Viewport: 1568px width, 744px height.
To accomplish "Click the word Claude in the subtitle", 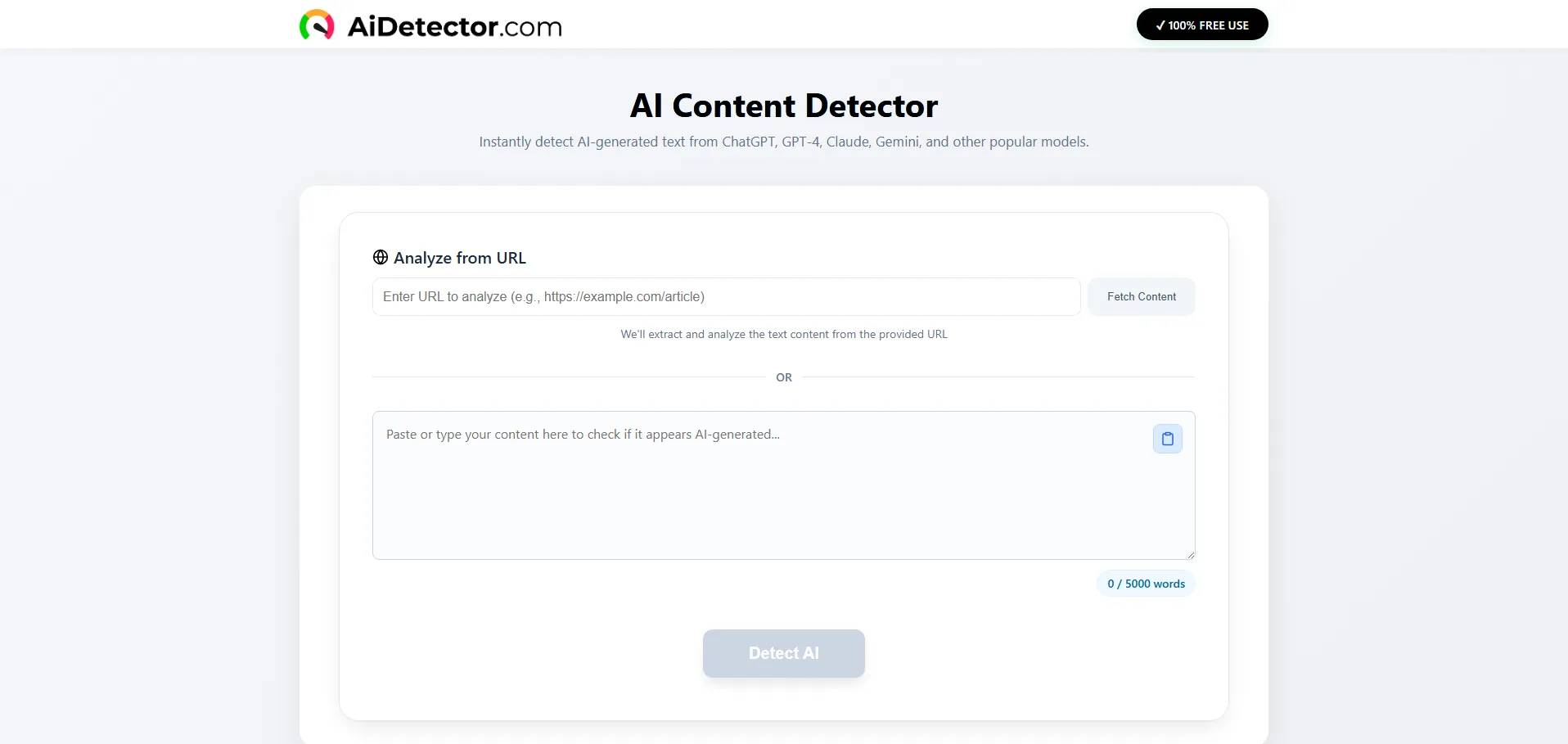I will (x=847, y=142).
